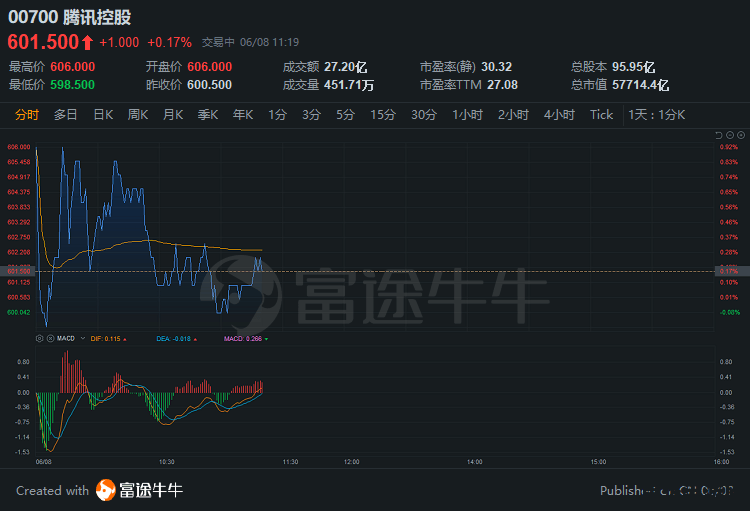Click the red up arrow beside price 601.500
750x511 pixels.
point(88,42)
